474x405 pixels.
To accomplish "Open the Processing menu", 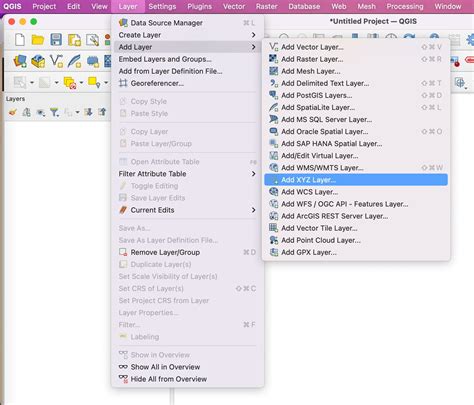I will (405, 6).
